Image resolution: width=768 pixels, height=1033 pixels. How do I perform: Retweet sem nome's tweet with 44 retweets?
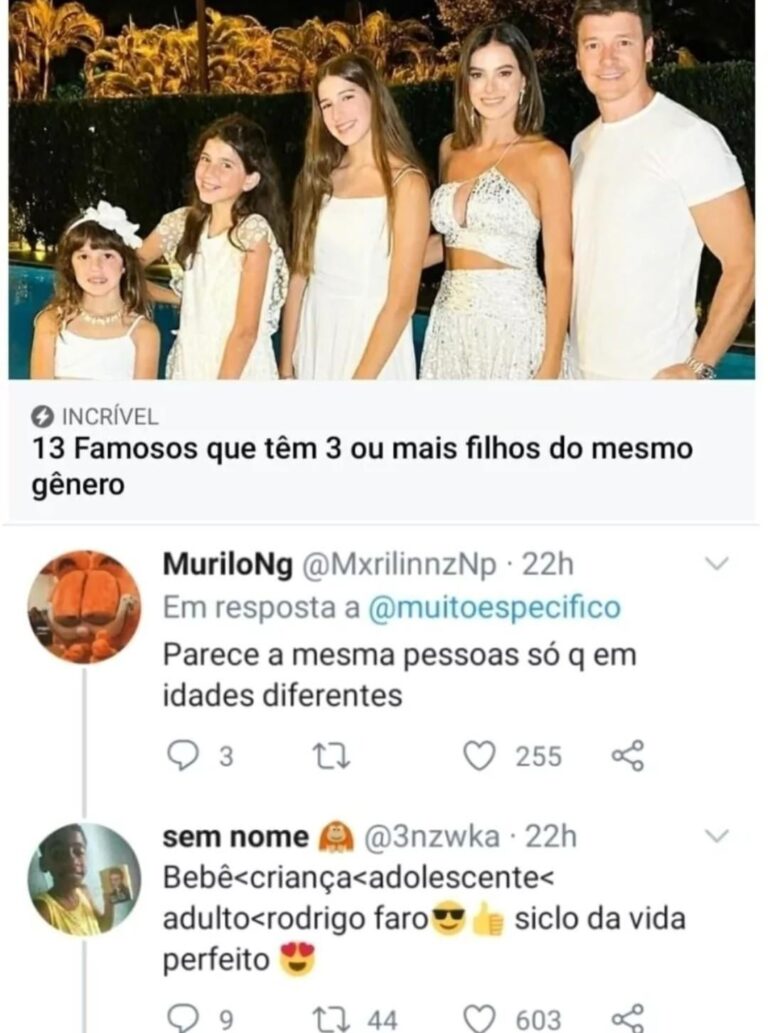coord(327,1018)
